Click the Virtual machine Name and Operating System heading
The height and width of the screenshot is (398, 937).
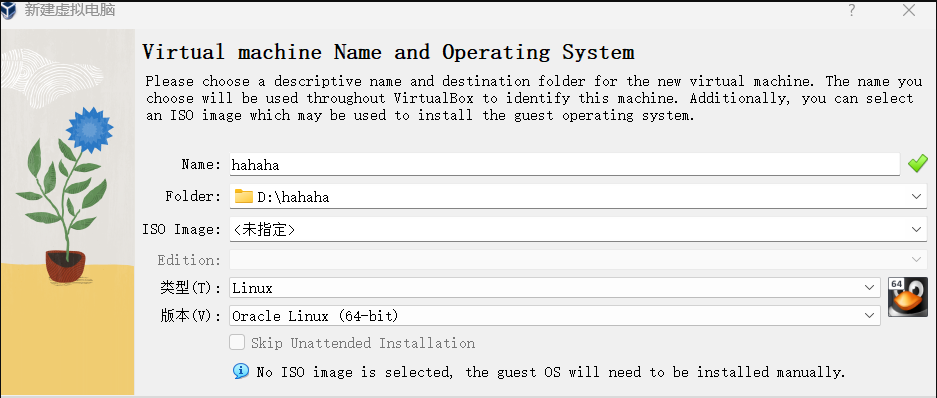388,52
